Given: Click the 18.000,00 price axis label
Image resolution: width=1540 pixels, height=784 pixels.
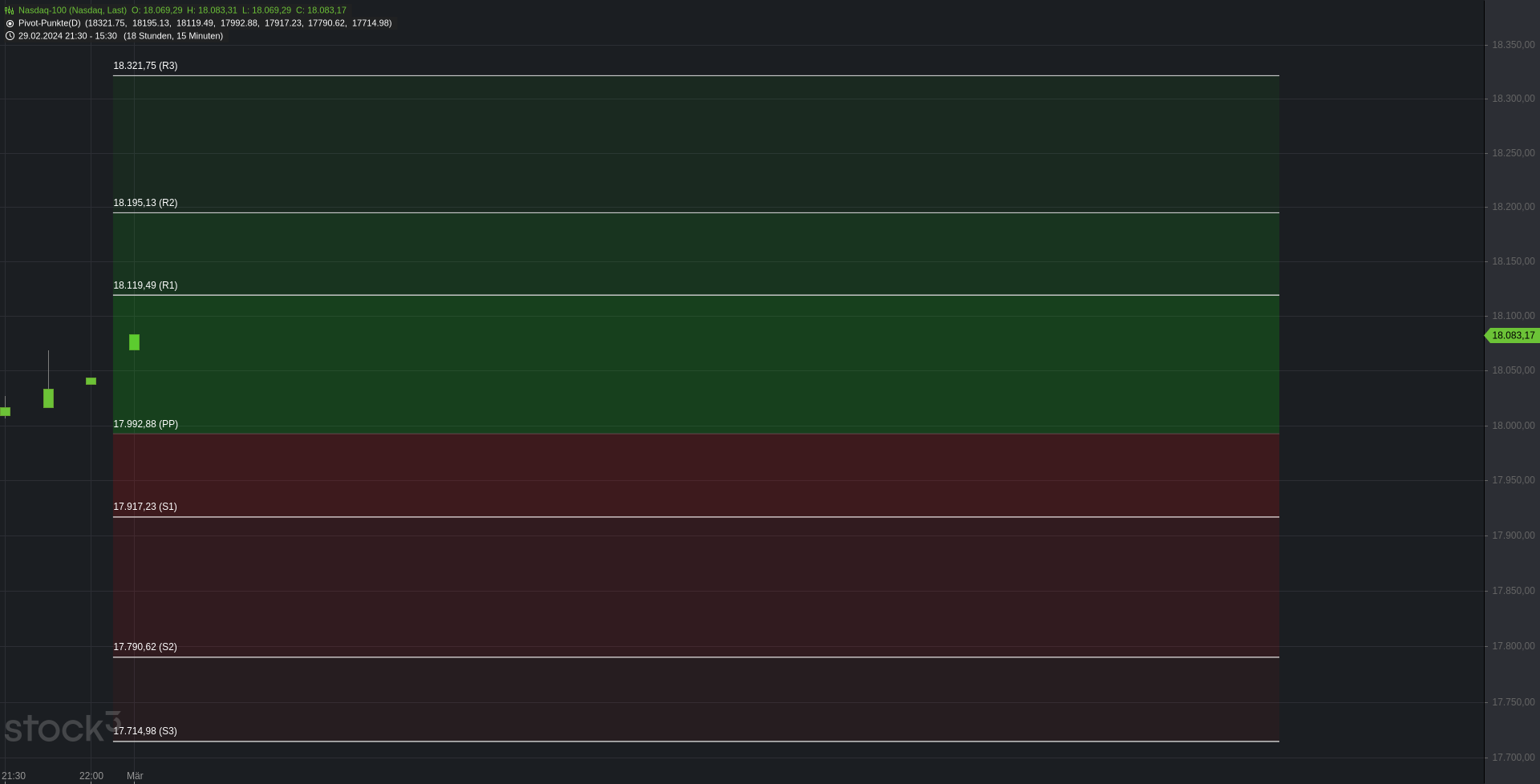Looking at the screenshot, I should click(x=1513, y=426).
